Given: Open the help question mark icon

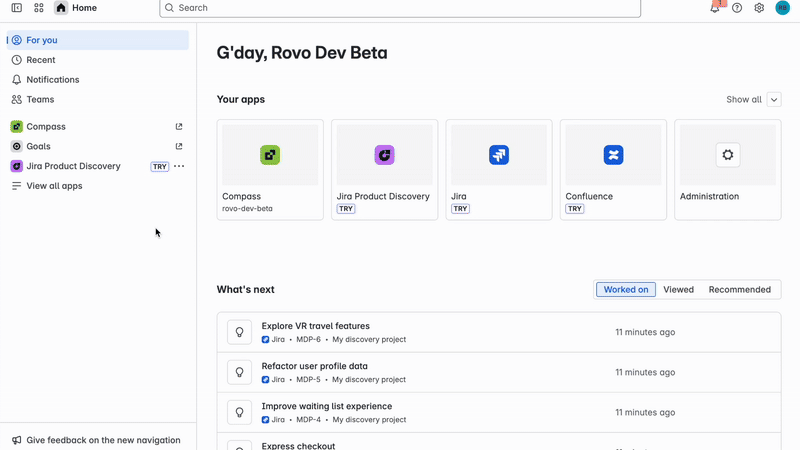Looking at the screenshot, I should pyautogui.click(x=737, y=8).
